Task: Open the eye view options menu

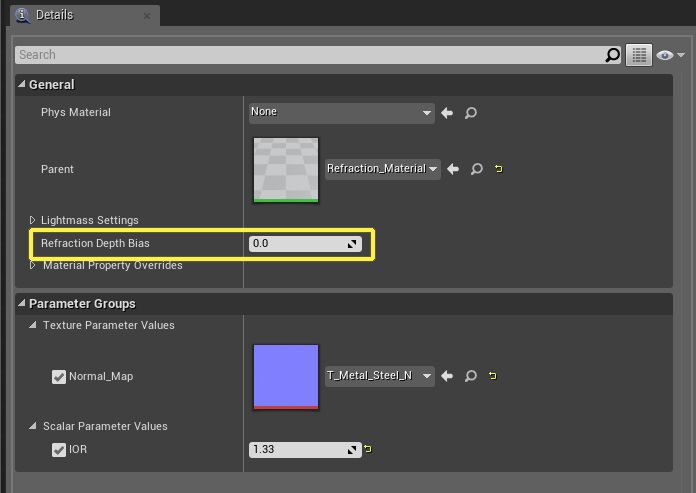Action: pos(670,55)
